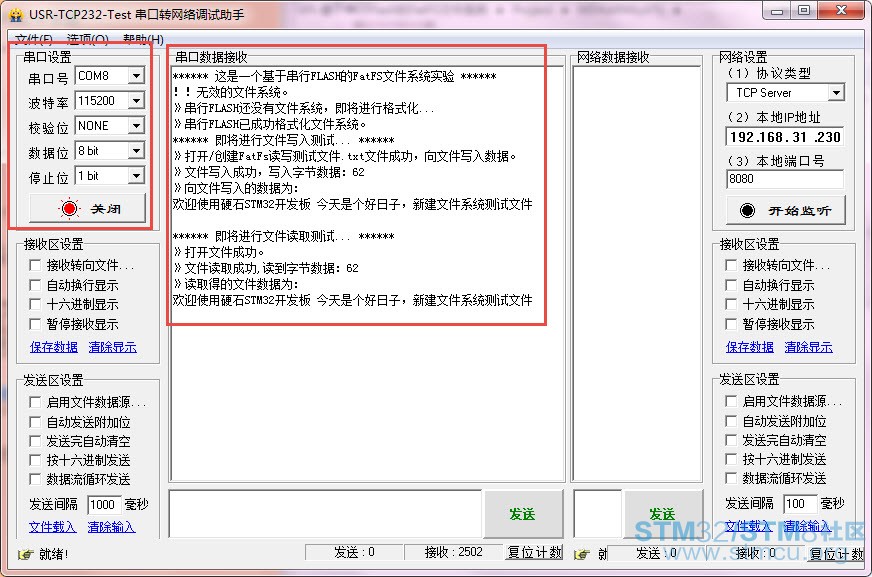
Task: Enable serial 接收转向文件 checkbox
Action: pos(35,265)
